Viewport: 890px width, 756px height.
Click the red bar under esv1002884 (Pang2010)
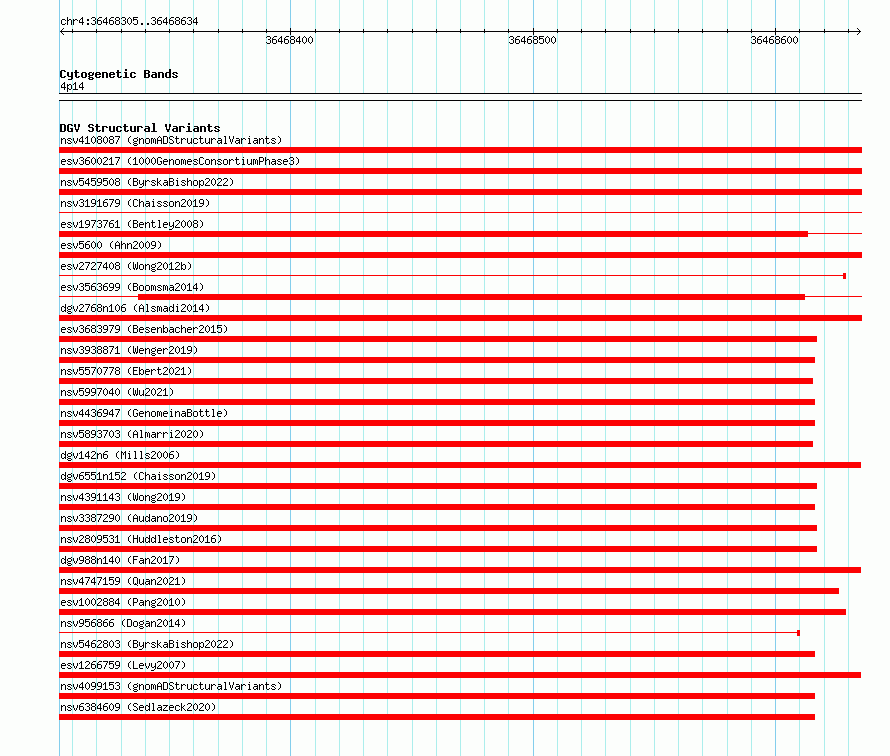[452, 612]
